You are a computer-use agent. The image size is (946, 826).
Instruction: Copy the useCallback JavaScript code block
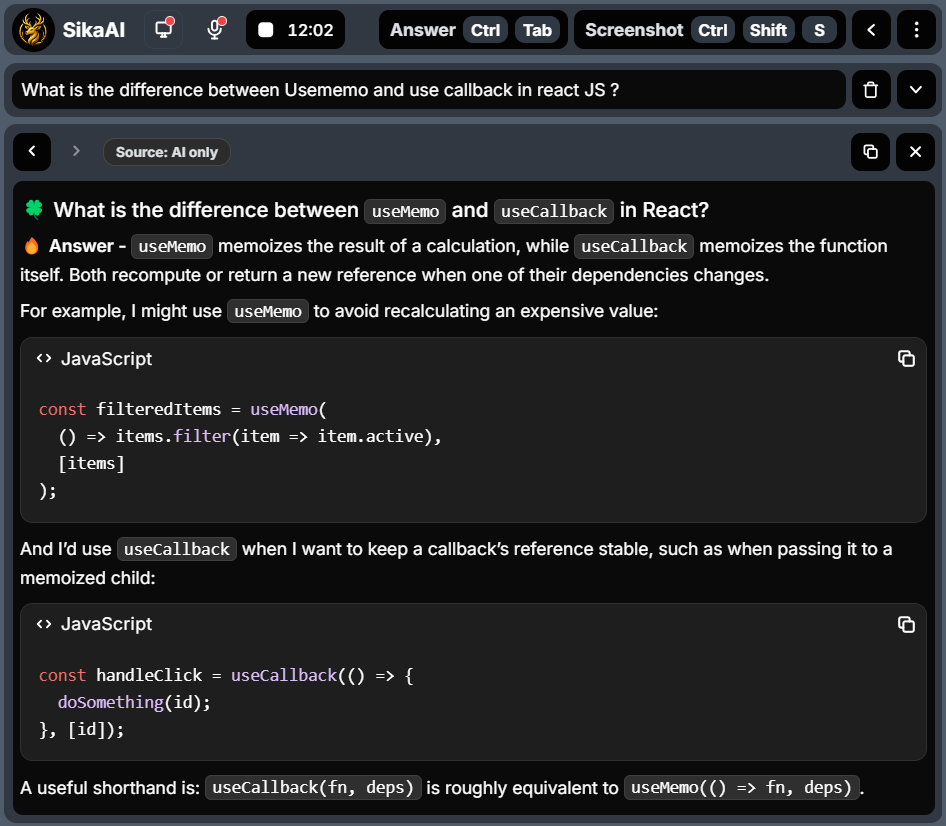tap(906, 624)
